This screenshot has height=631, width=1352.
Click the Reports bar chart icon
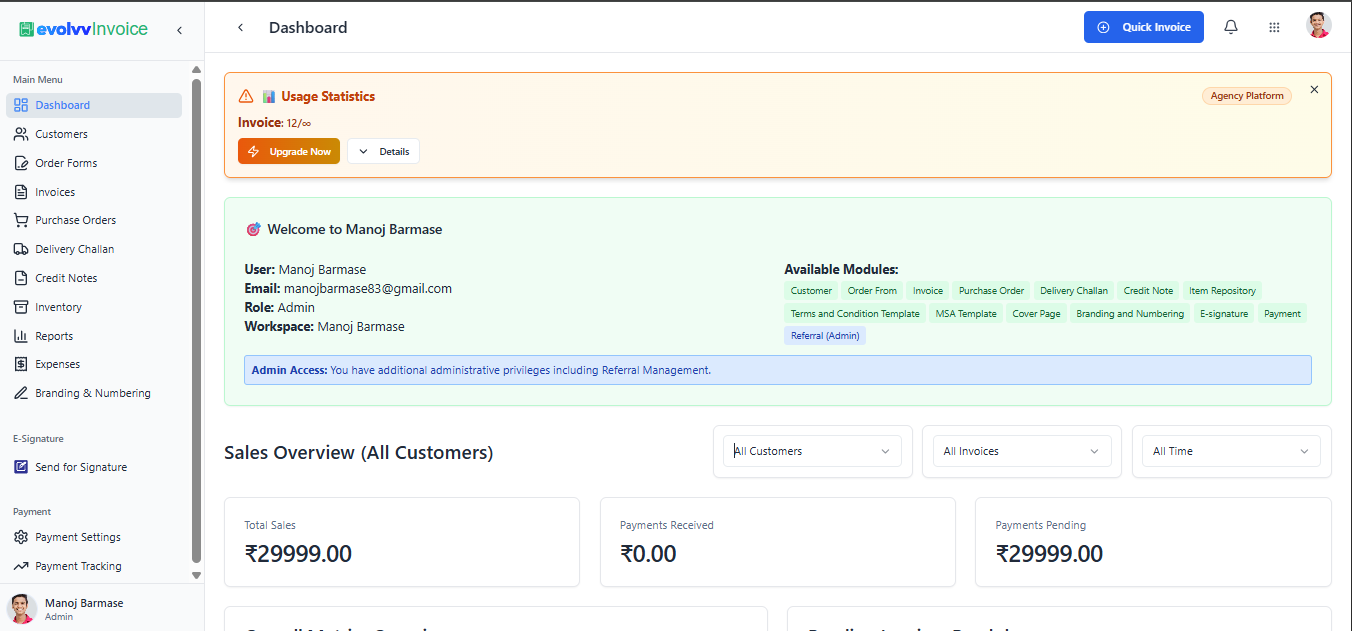pos(21,336)
